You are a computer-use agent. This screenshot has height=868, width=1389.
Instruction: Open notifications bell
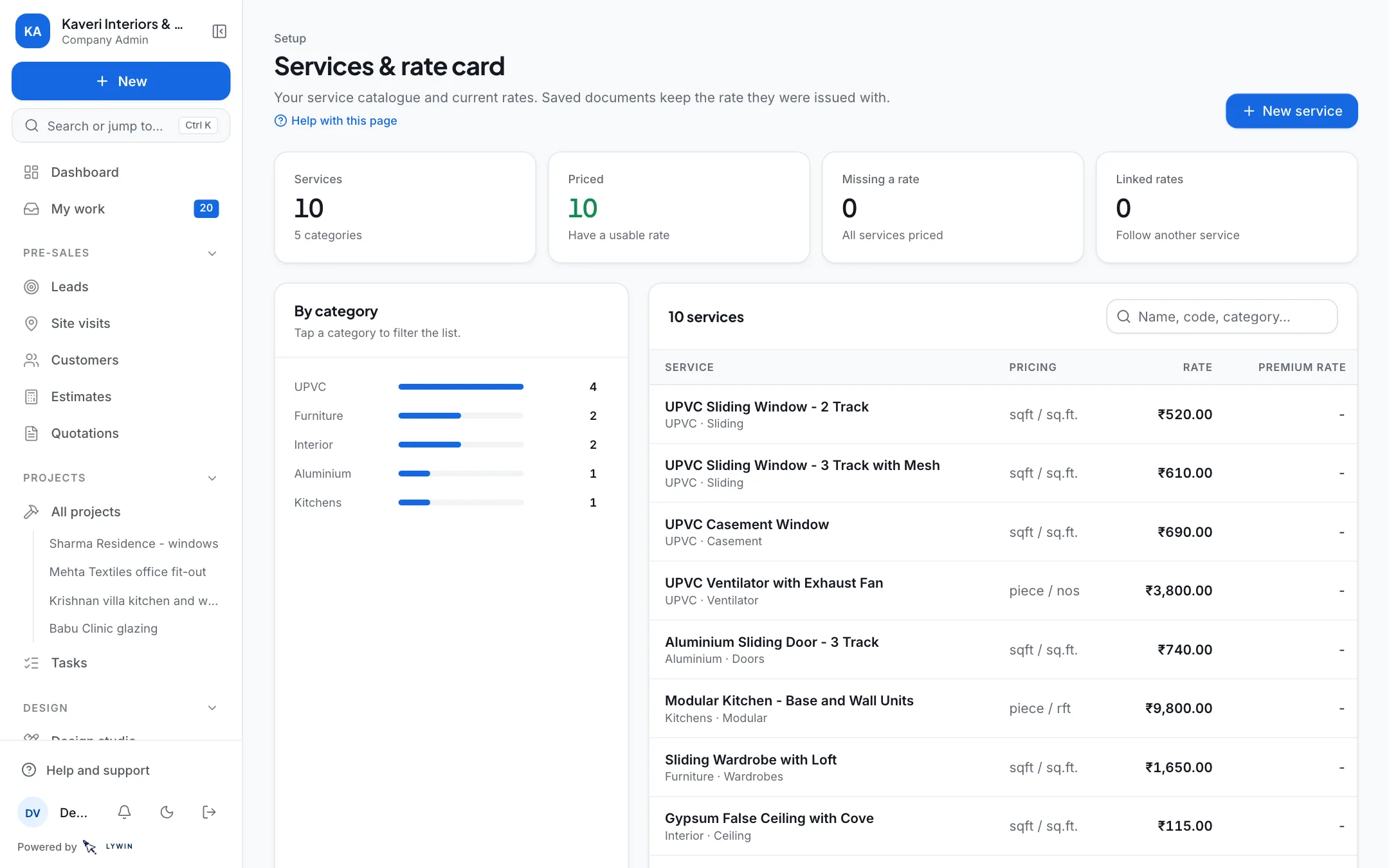(125, 812)
